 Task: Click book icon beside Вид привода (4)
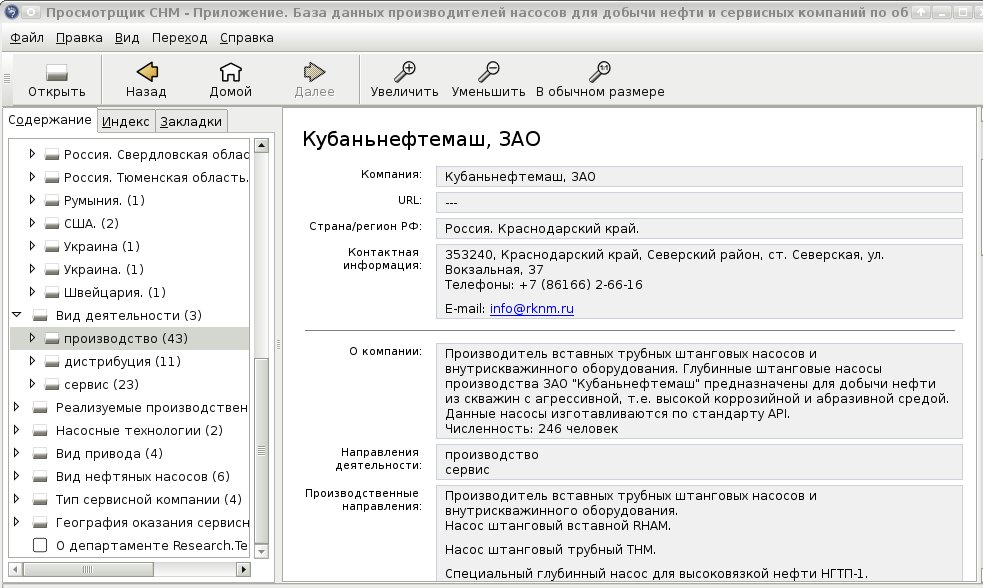[x=40, y=454]
